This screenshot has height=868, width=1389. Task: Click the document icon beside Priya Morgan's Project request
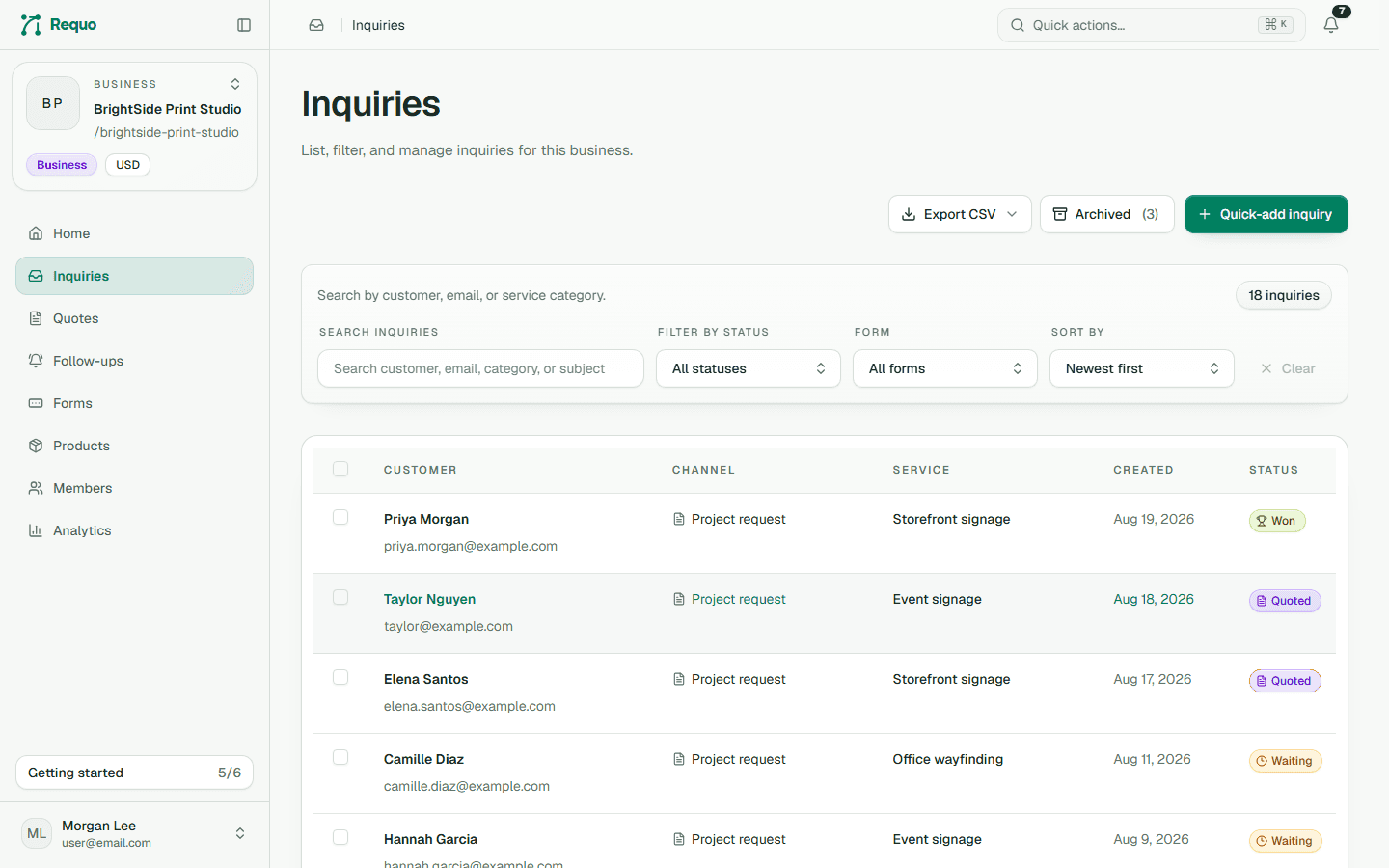point(679,519)
